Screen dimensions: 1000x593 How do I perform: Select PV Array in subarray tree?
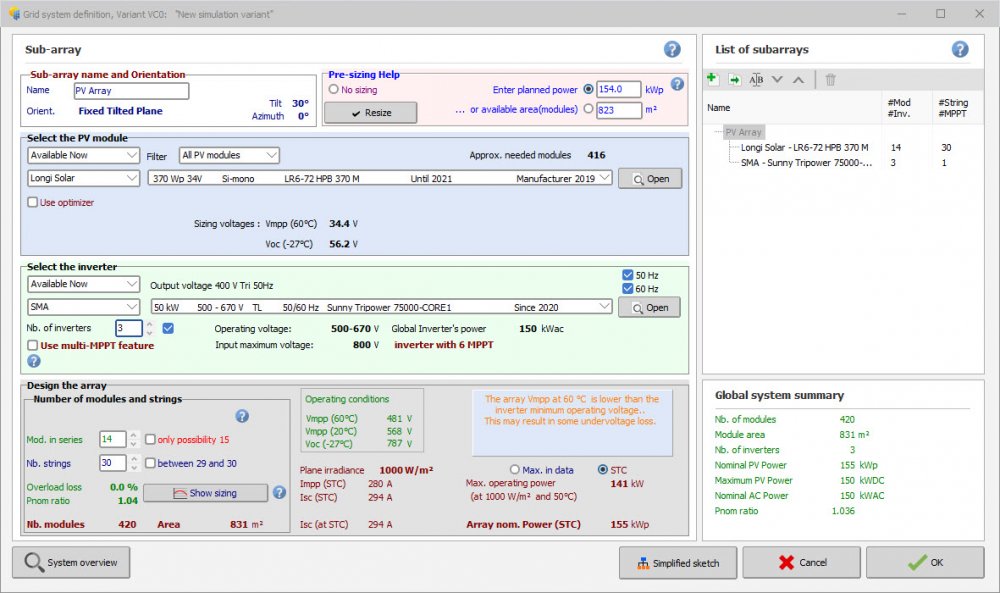(743, 132)
